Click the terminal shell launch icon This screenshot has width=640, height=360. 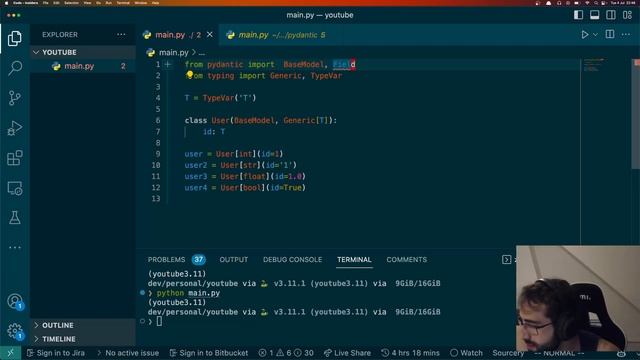[x=506, y=260]
